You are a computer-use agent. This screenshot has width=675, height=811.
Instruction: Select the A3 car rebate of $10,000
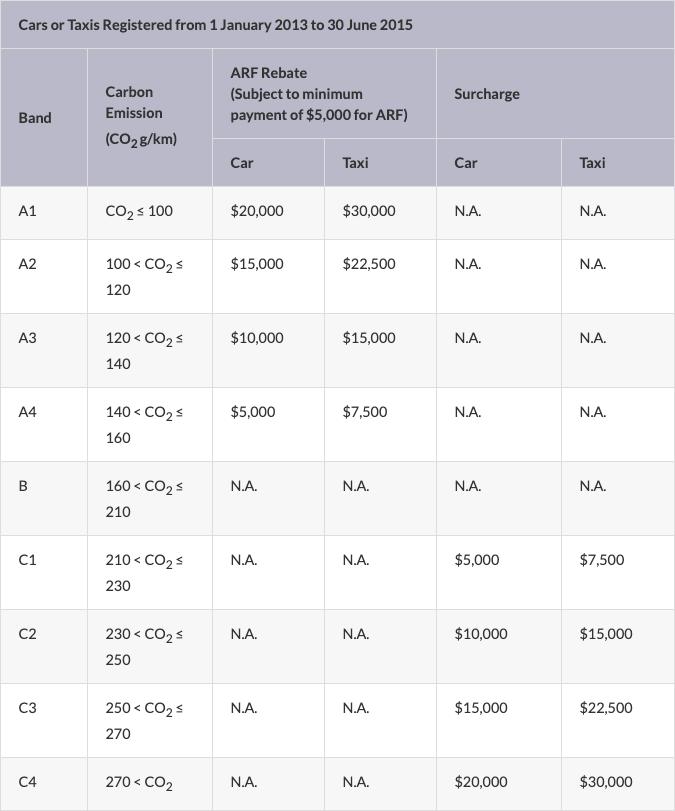tap(257, 338)
